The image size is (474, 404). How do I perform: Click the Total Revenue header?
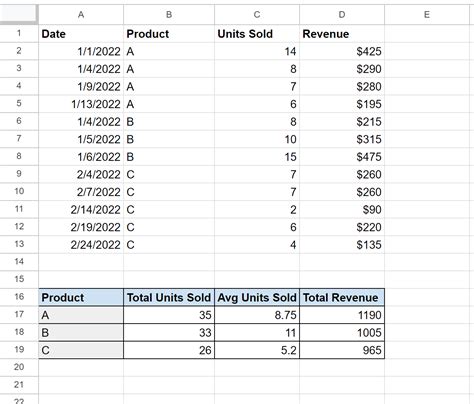(x=342, y=297)
